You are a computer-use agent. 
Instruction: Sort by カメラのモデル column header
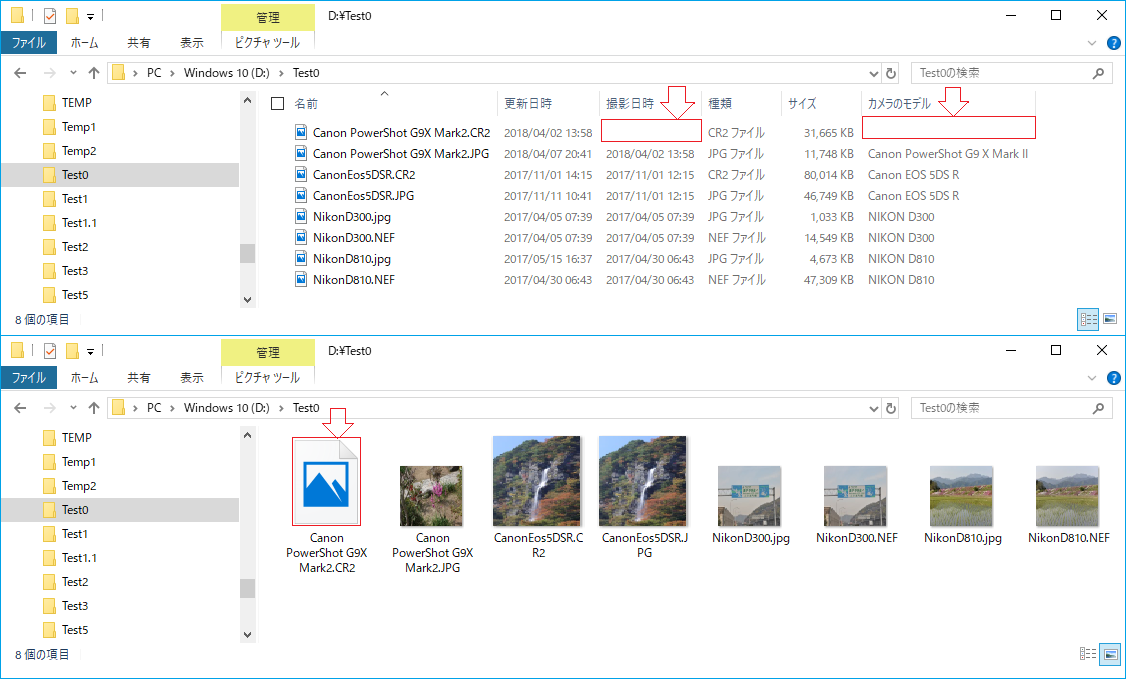coord(899,104)
